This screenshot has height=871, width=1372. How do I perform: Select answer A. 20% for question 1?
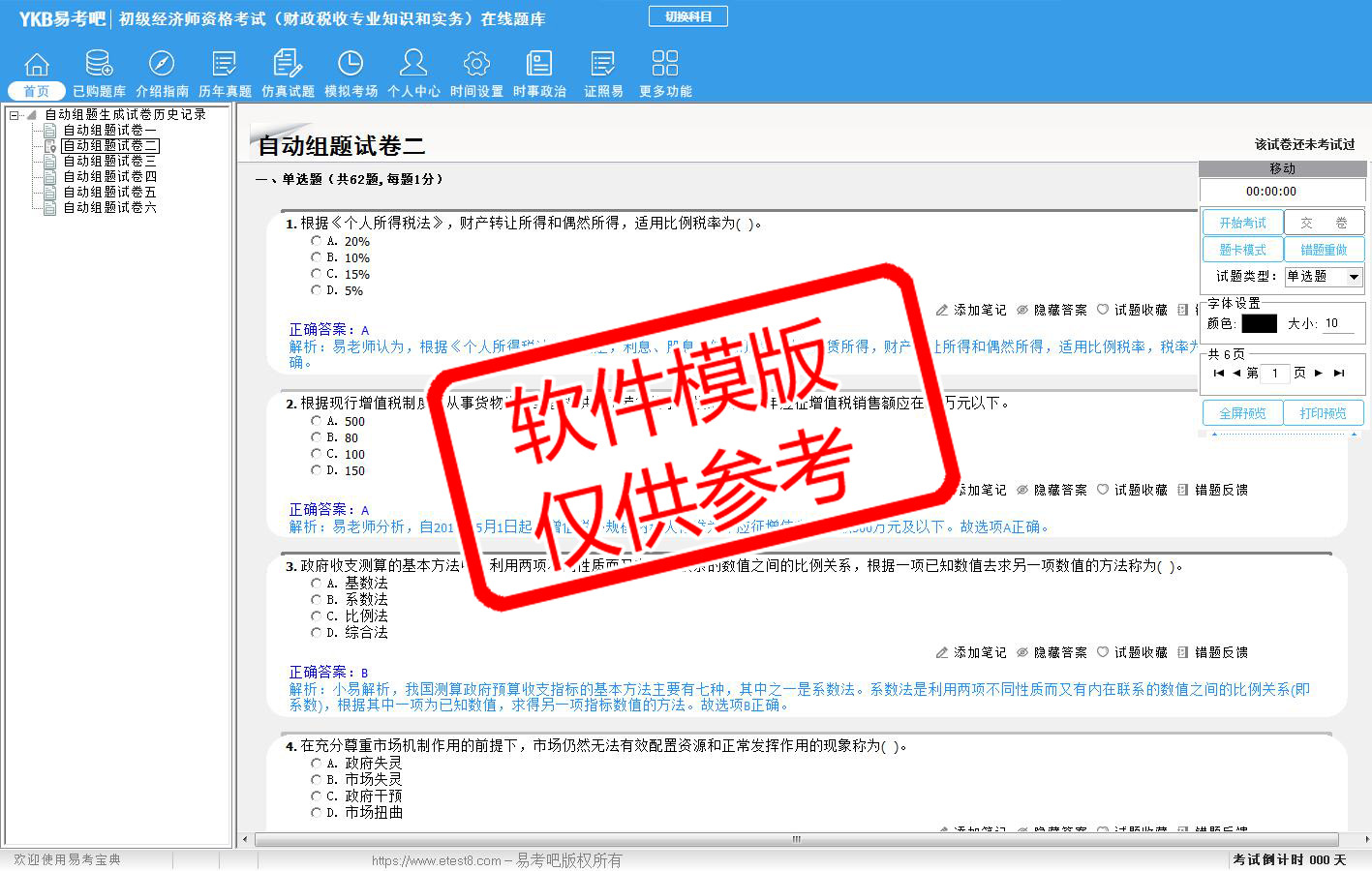316,241
